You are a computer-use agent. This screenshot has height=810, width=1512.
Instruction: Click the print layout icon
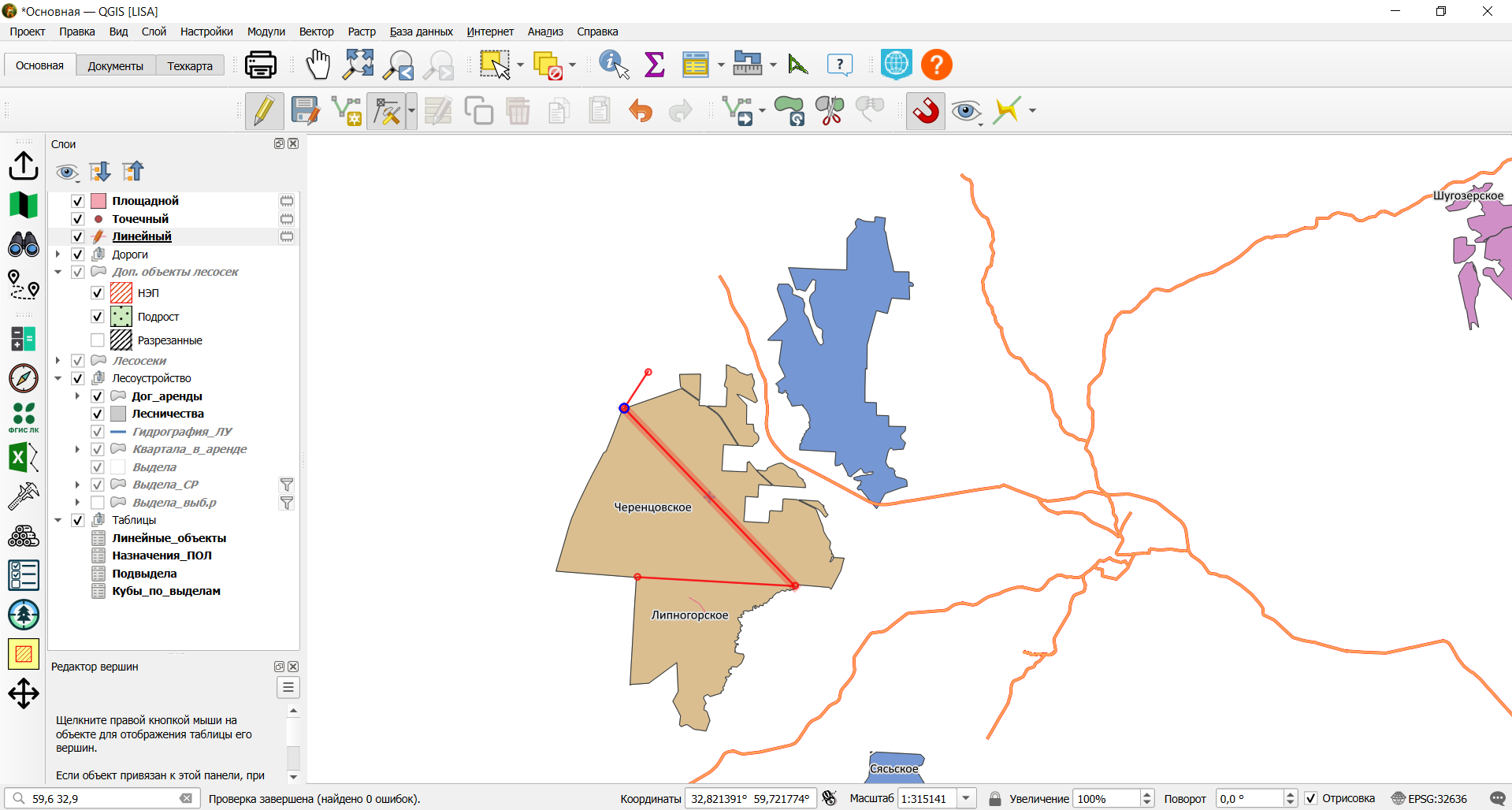(x=261, y=65)
